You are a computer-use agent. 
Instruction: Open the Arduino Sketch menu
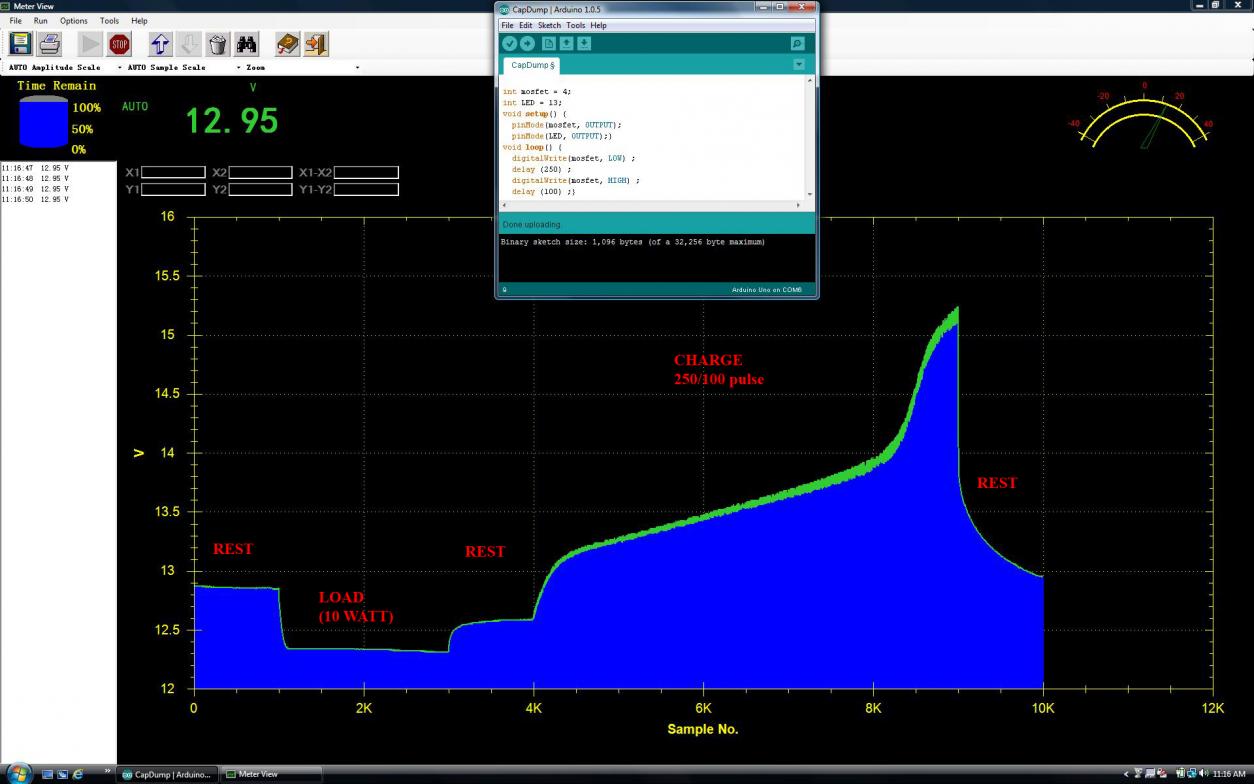[549, 25]
